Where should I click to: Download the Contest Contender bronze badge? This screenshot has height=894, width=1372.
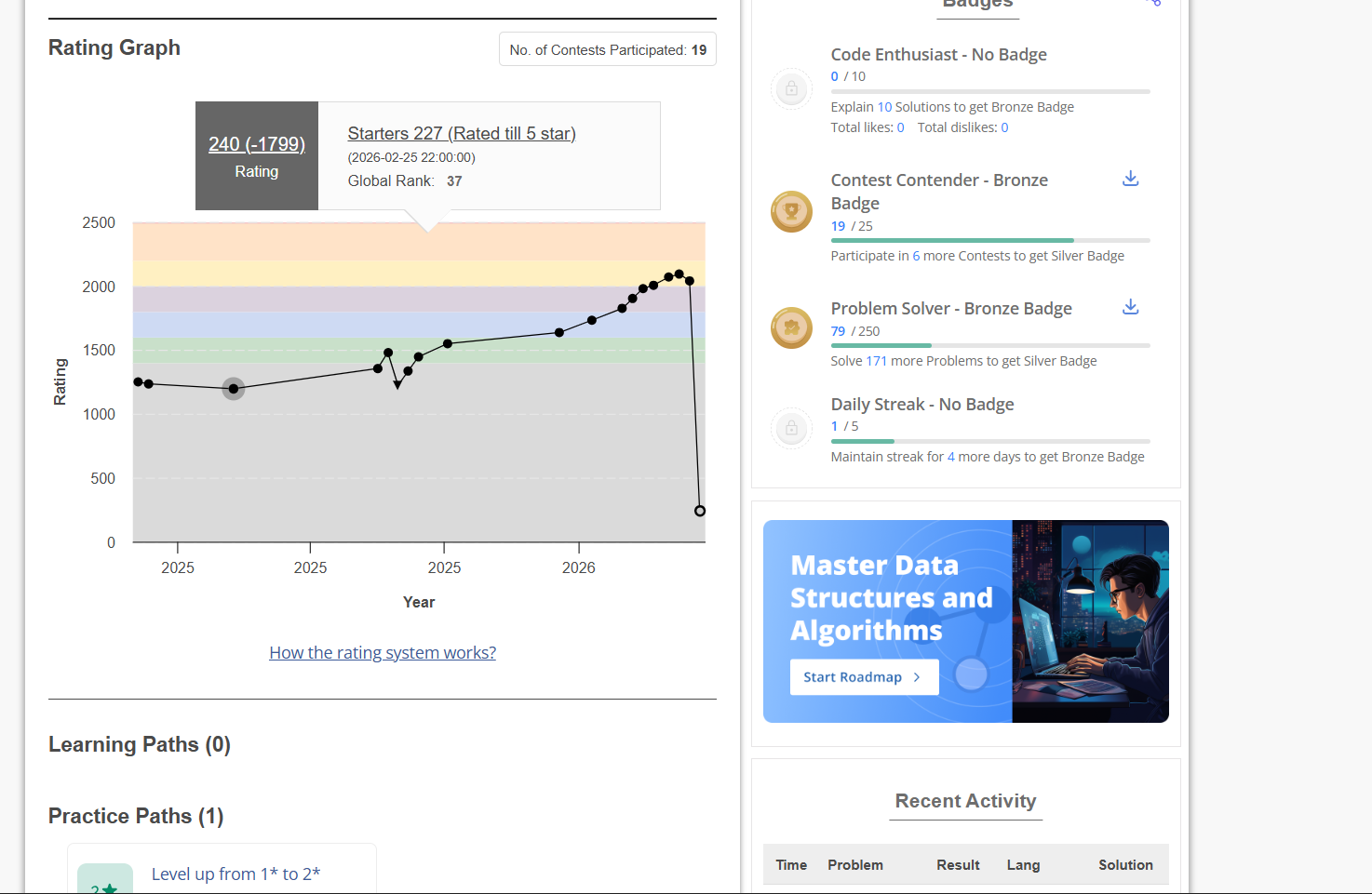coord(1130,179)
